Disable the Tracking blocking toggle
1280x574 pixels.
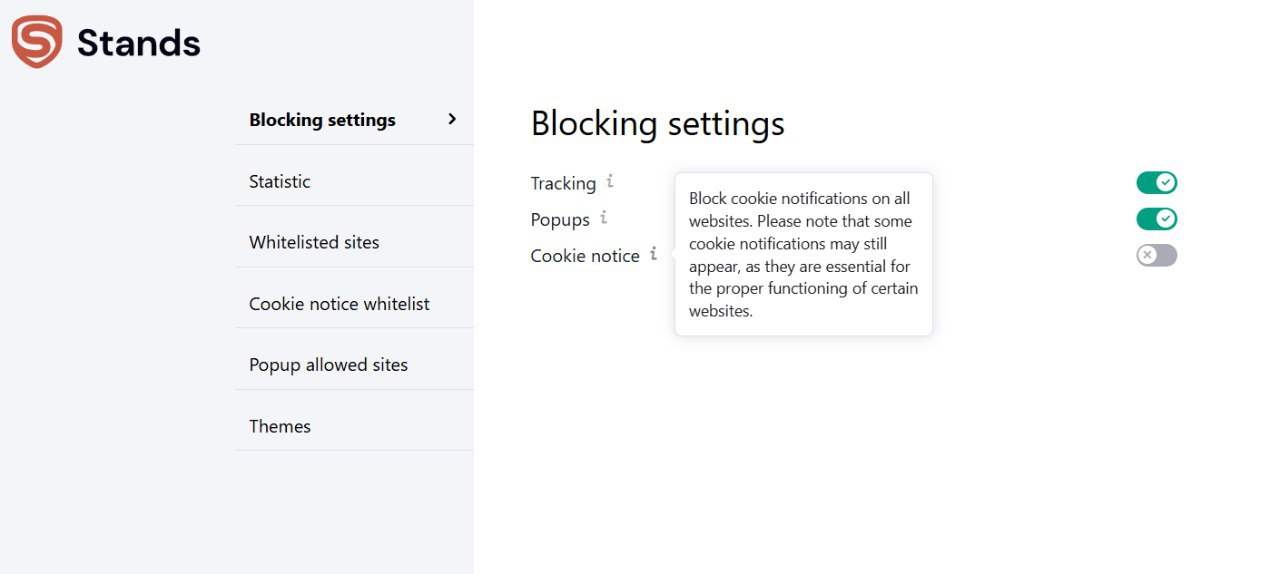(x=1156, y=183)
